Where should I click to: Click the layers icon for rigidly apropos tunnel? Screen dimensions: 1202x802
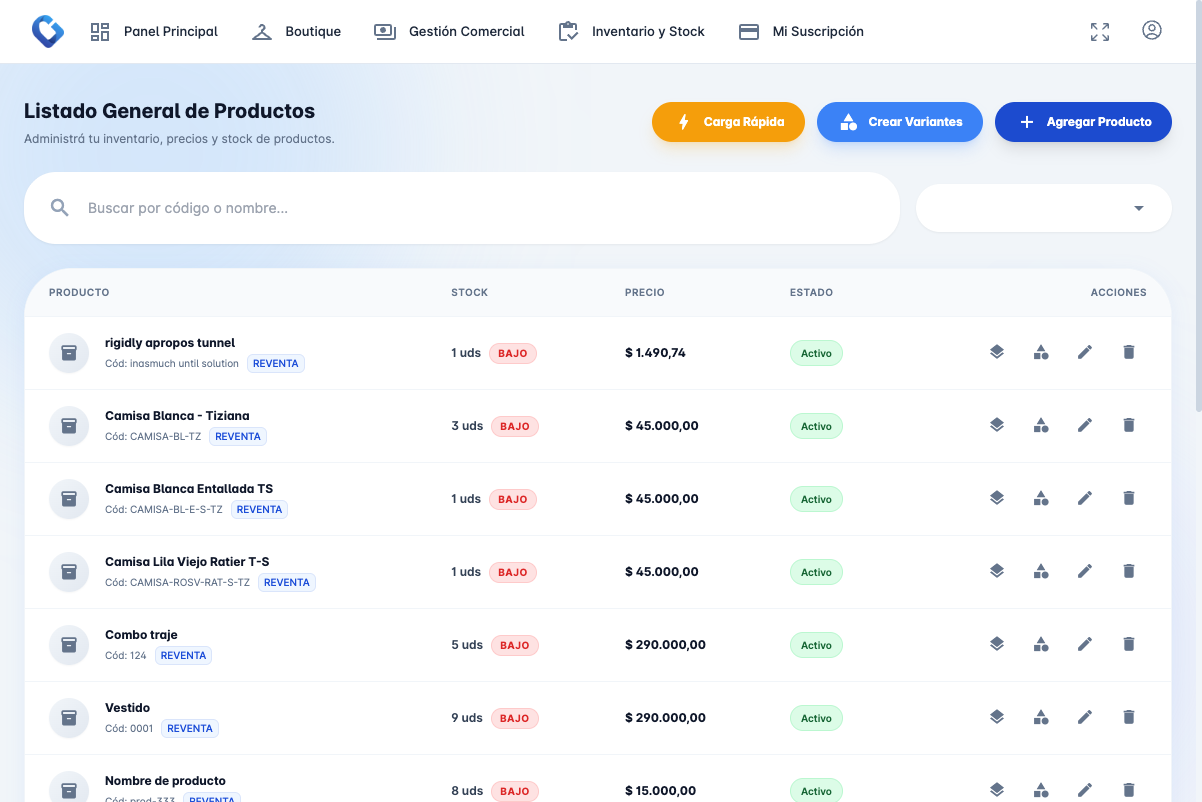pyautogui.click(x=997, y=352)
